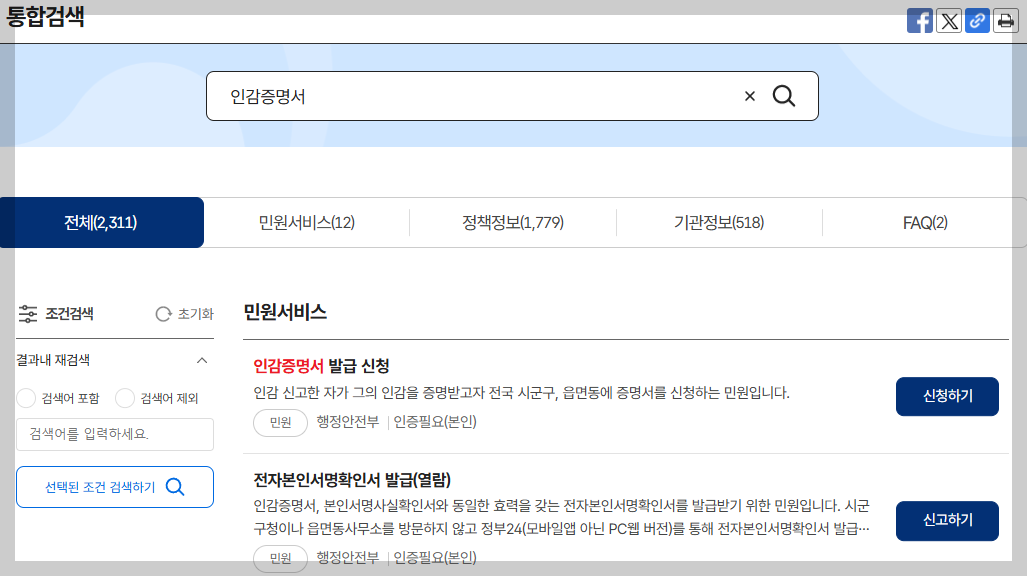Click the 신청하기 button
This screenshot has height=576, width=1027.
(x=947, y=396)
